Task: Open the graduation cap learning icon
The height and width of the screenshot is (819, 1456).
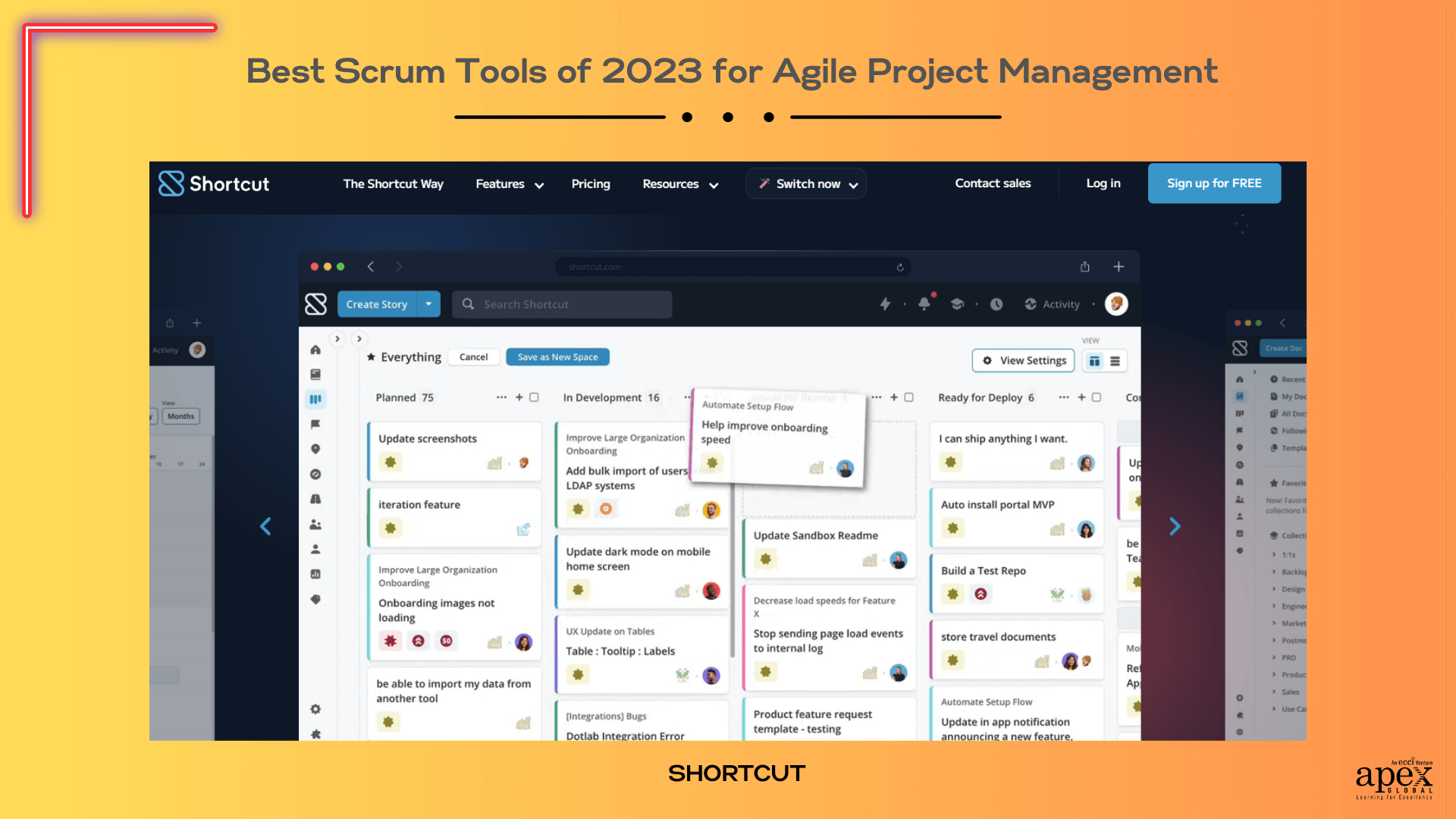Action: pyautogui.click(x=957, y=304)
